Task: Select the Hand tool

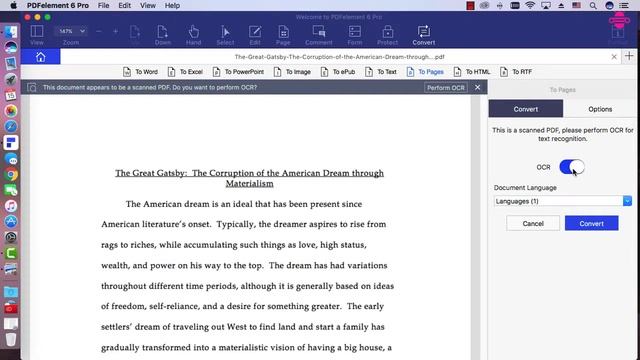Action: (x=193, y=35)
